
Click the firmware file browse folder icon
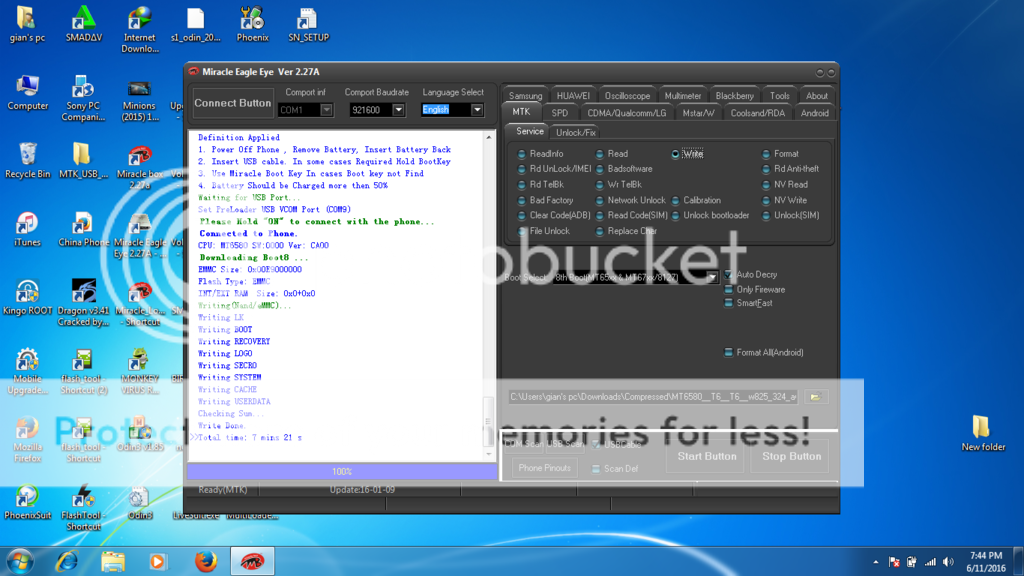pyautogui.click(x=816, y=397)
